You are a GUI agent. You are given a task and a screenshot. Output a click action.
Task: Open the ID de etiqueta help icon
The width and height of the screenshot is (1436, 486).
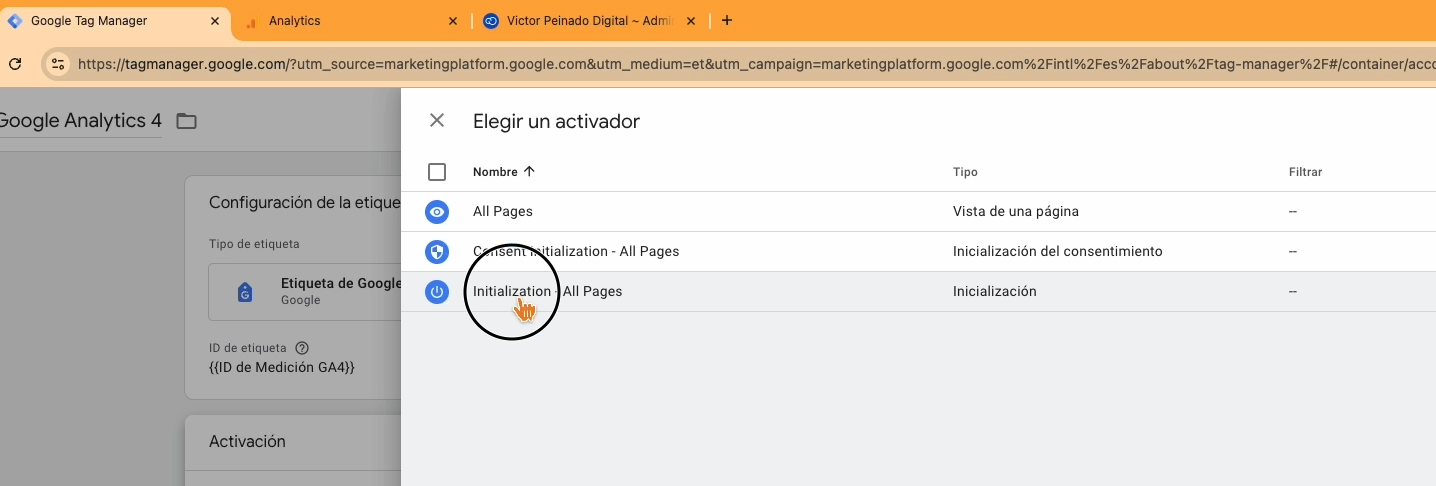coord(302,348)
